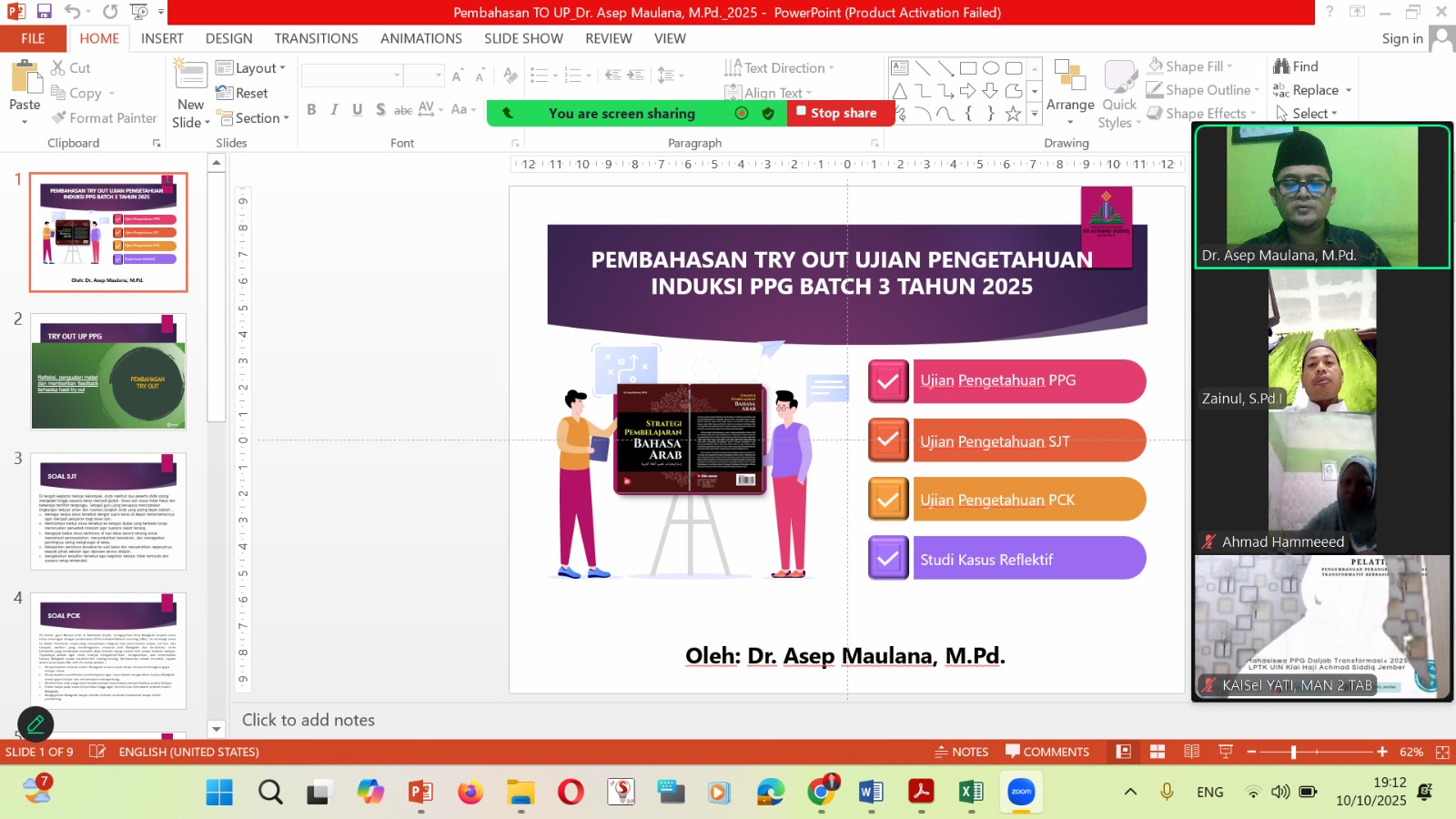
Task: Click the pen annotation circle icon
Action: point(35,724)
